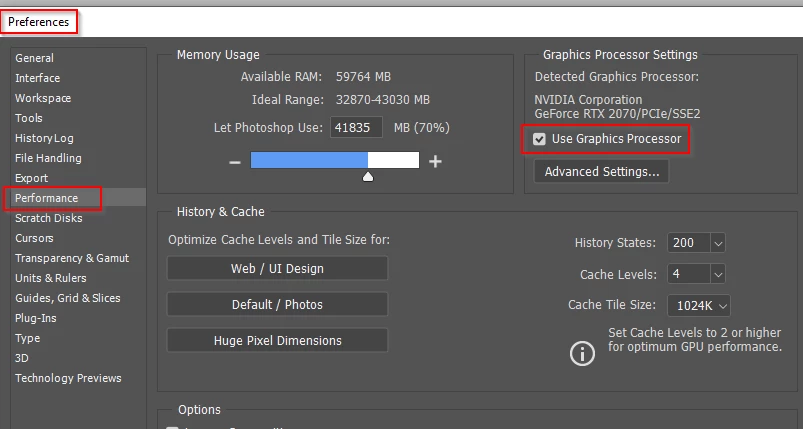Go to File Handling preferences

[x=48, y=158]
